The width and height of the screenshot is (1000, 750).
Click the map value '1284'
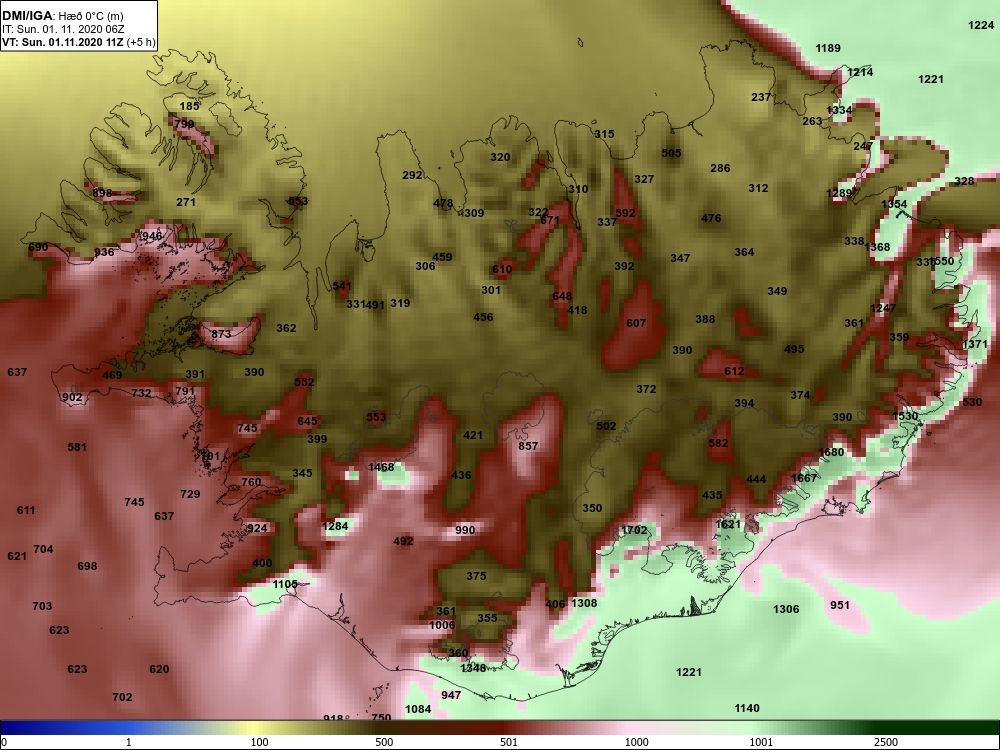pyautogui.click(x=335, y=526)
